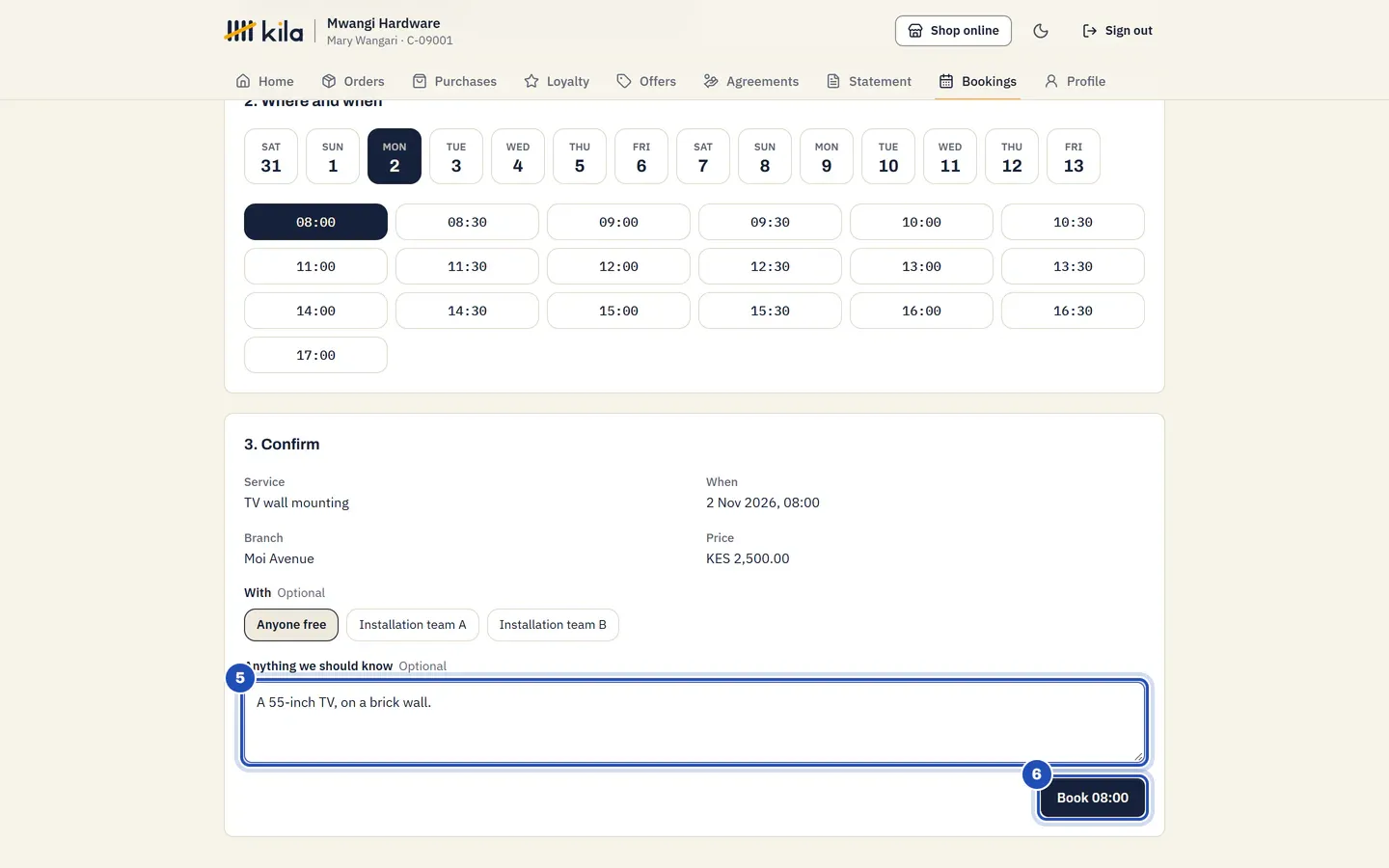1389x868 pixels.
Task: Open the Statement tab
Action: coord(869,81)
